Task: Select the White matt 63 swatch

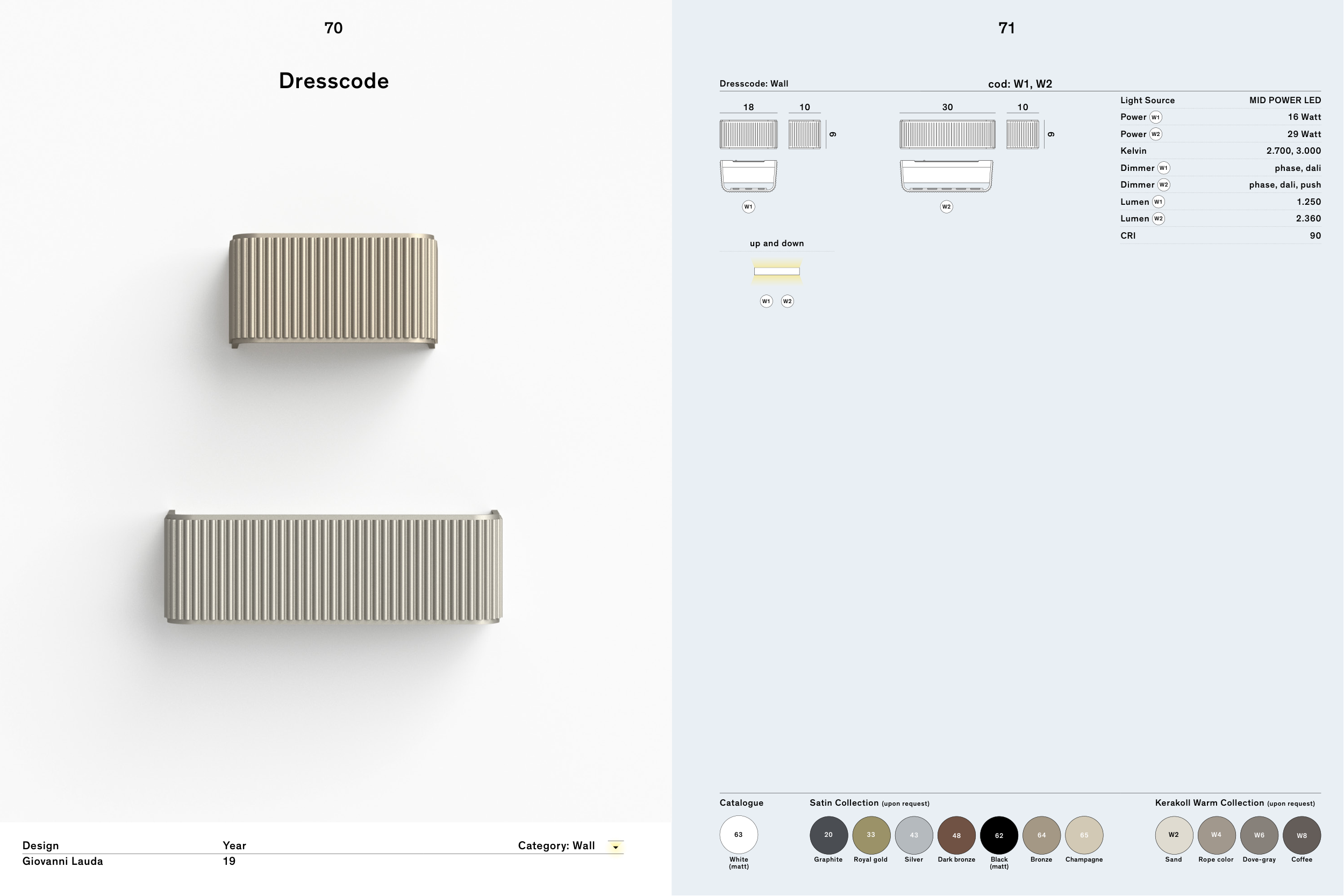Action: pos(738,835)
